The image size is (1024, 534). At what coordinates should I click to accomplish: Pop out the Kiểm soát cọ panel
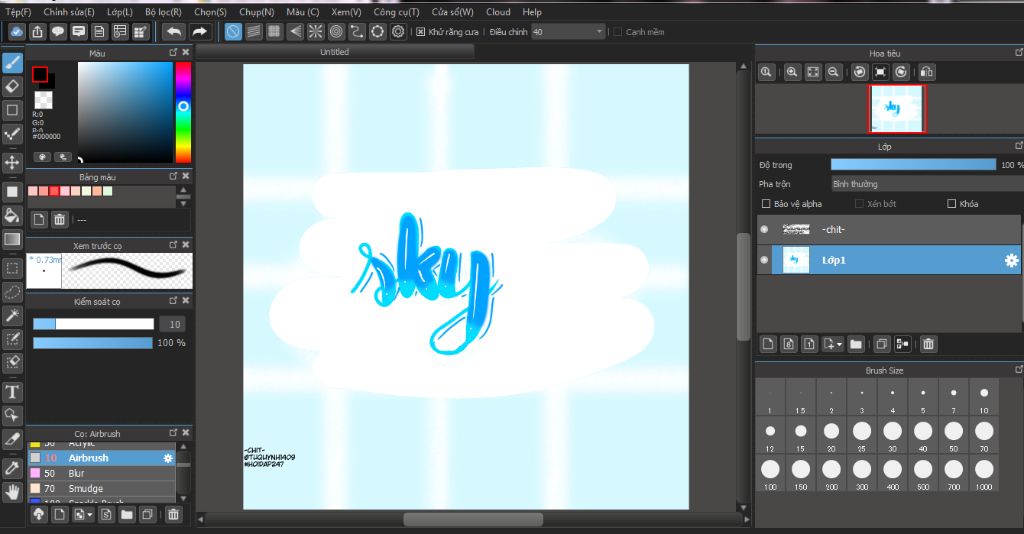173,300
